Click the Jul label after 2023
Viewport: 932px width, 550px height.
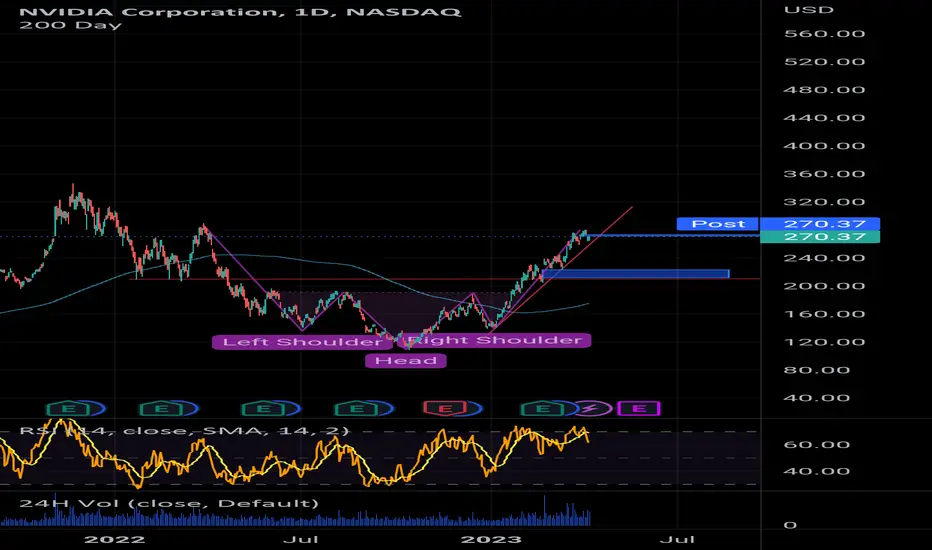[677, 540]
